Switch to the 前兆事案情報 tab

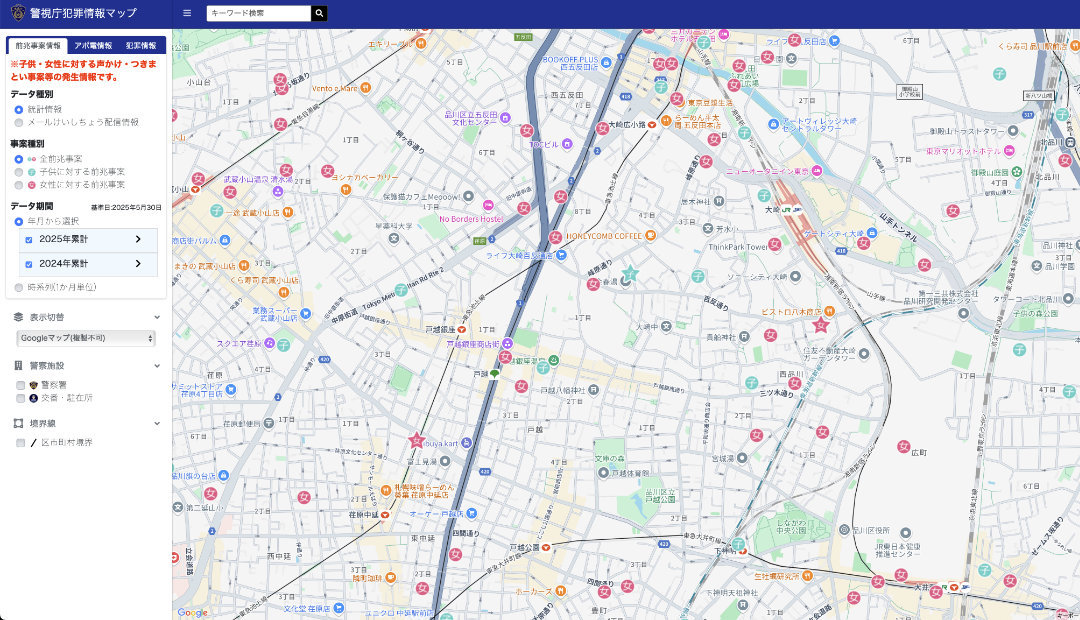tap(38, 45)
